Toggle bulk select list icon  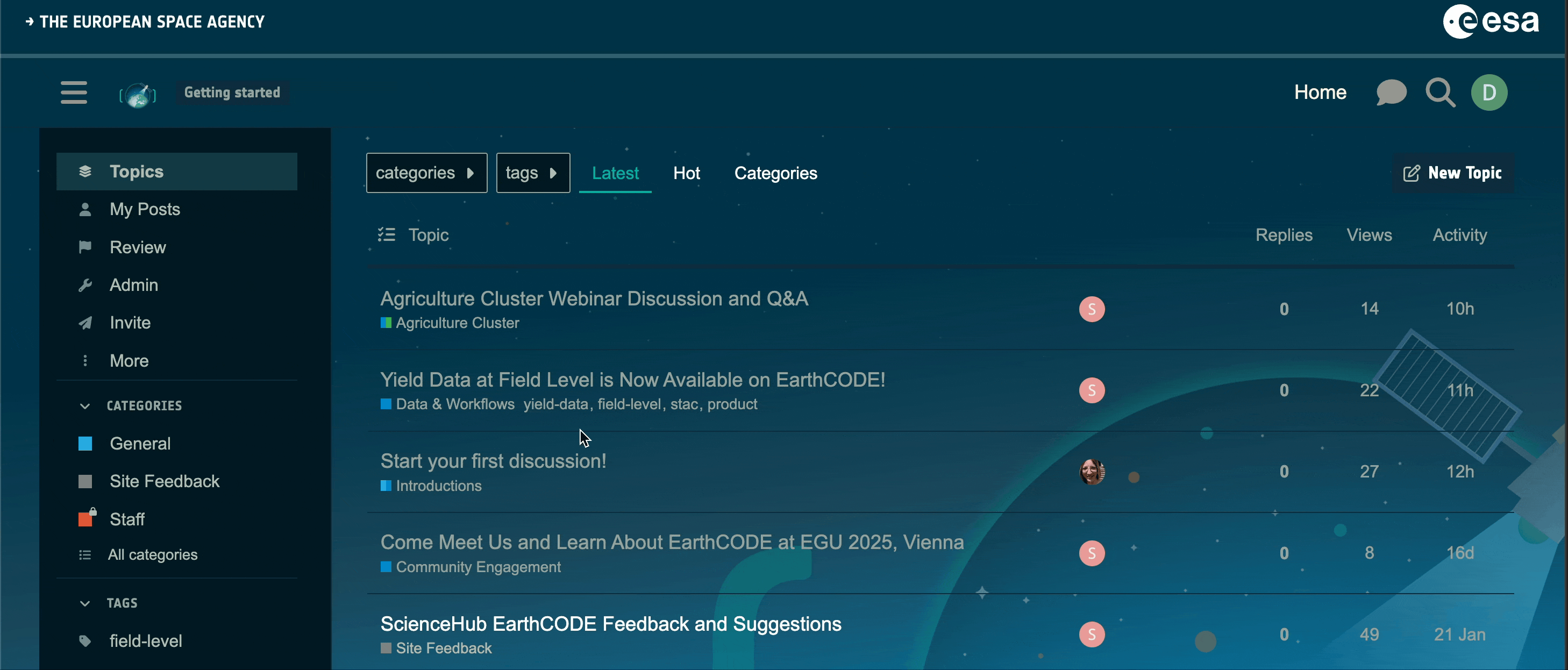(x=387, y=235)
